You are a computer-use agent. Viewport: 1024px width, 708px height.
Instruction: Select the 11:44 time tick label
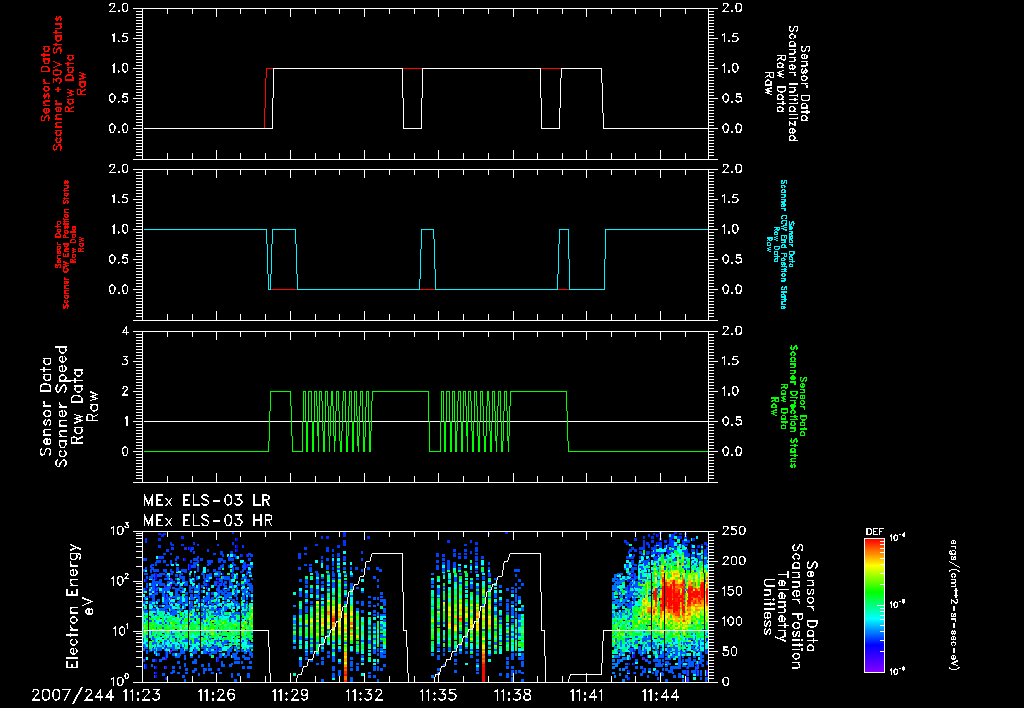pyautogui.click(x=661, y=696)
